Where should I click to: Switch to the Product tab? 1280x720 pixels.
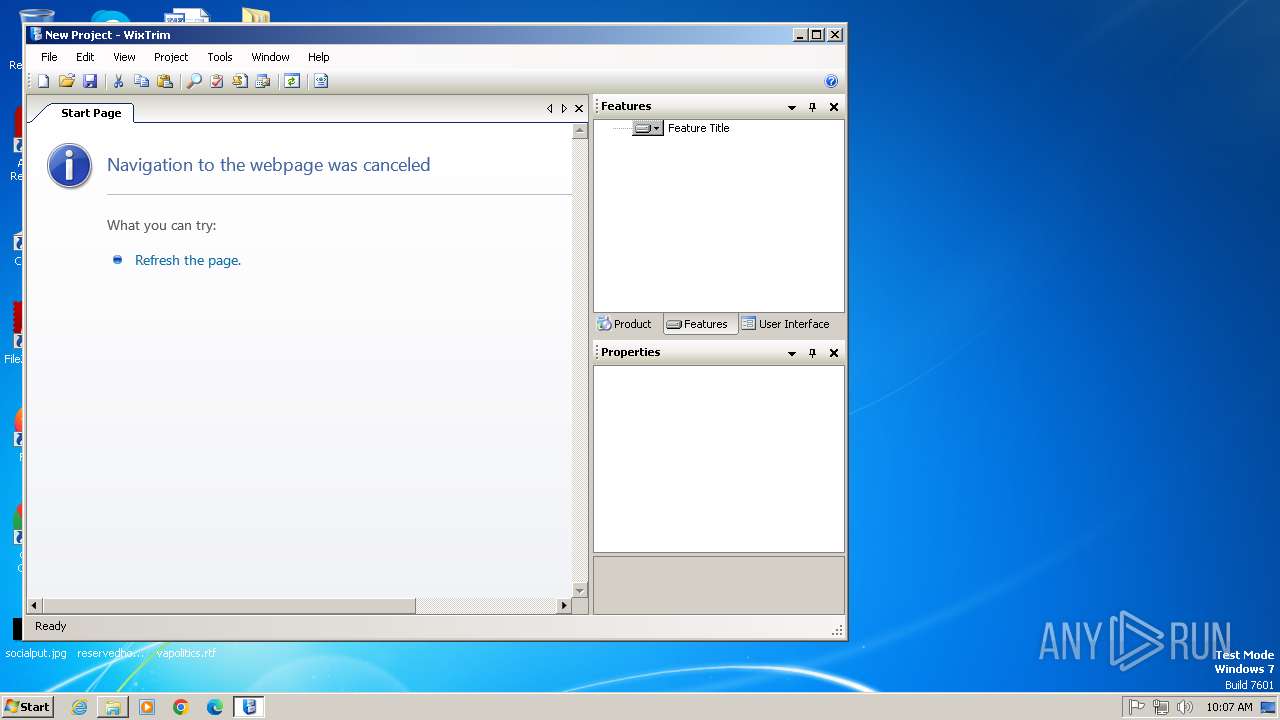click(x=625, y=324)
